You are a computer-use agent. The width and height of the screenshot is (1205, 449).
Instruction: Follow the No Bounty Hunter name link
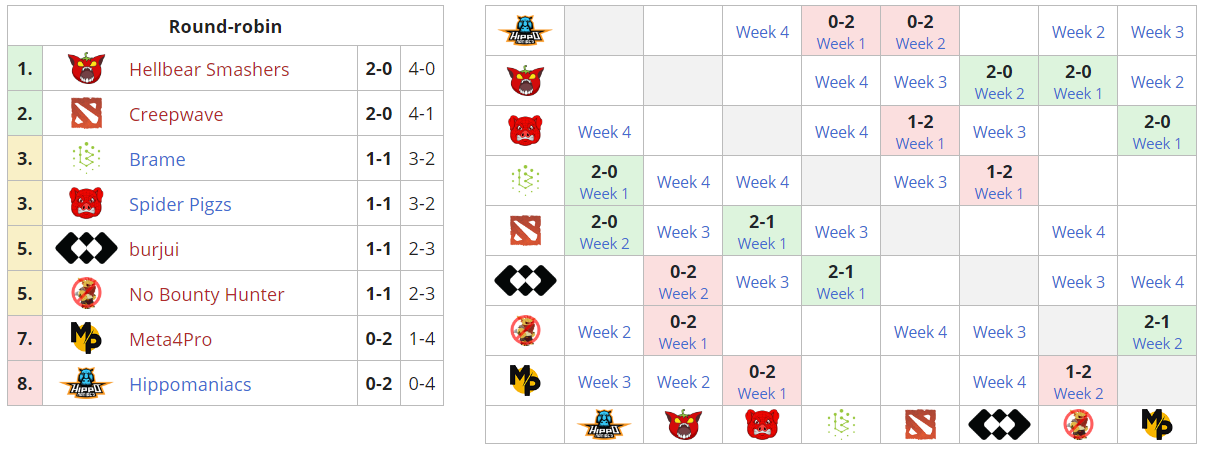(206, 294)
